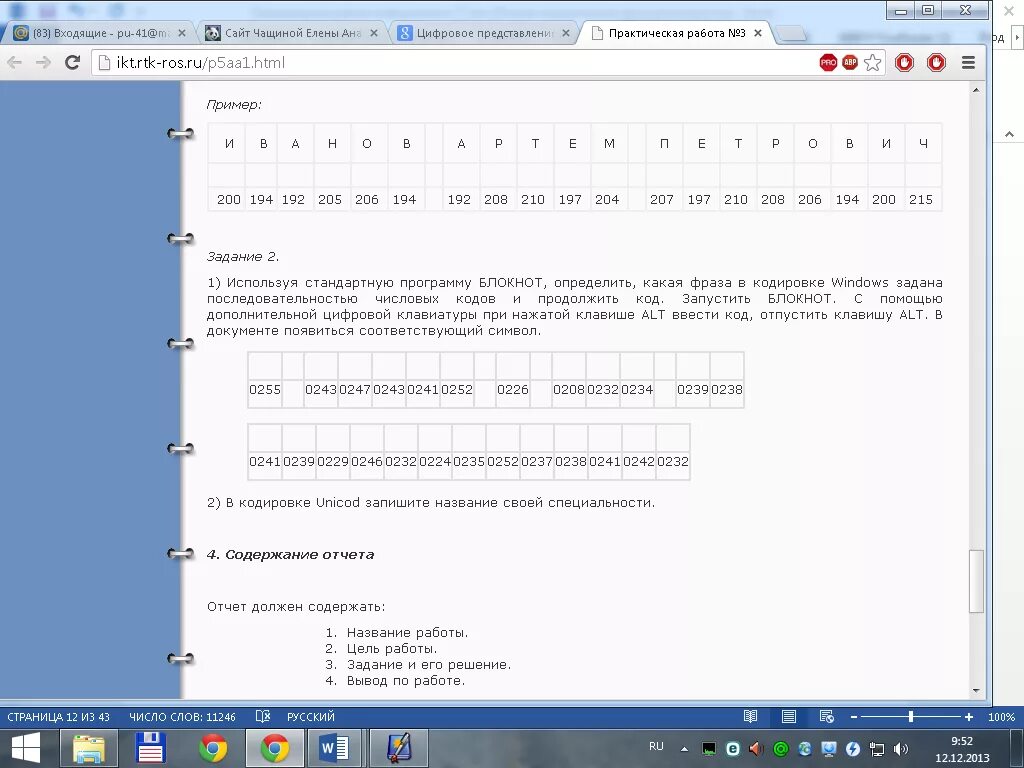Switch to Сайт Чащиной Елены tab
The height and width of the screenshot is (768, 1024).
291,33
